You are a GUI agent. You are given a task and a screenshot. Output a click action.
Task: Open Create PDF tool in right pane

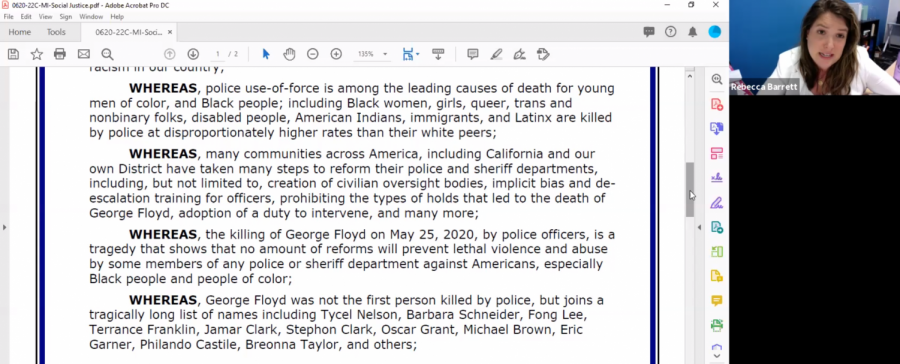pyautogui.click(x=716, y=104)
